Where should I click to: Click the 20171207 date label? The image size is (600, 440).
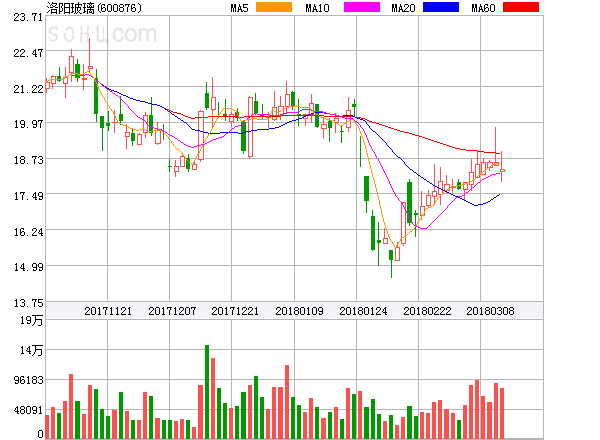172,311
